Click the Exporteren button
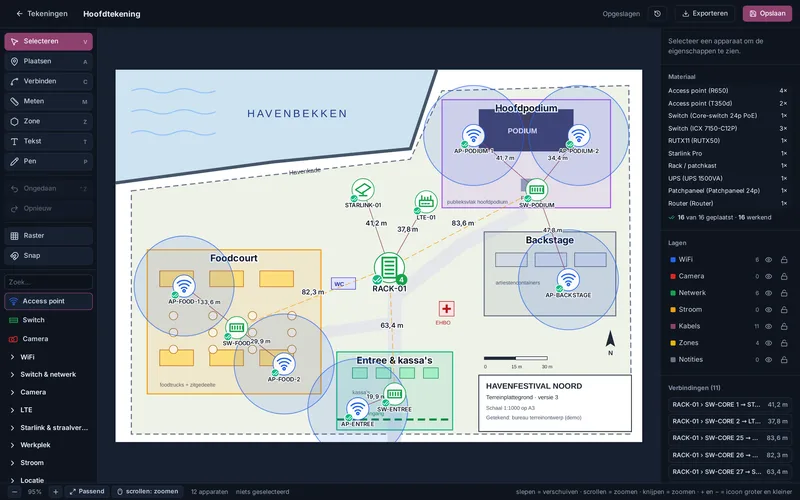The height and width of the screenshot is (500, 800). coord(705,14)
